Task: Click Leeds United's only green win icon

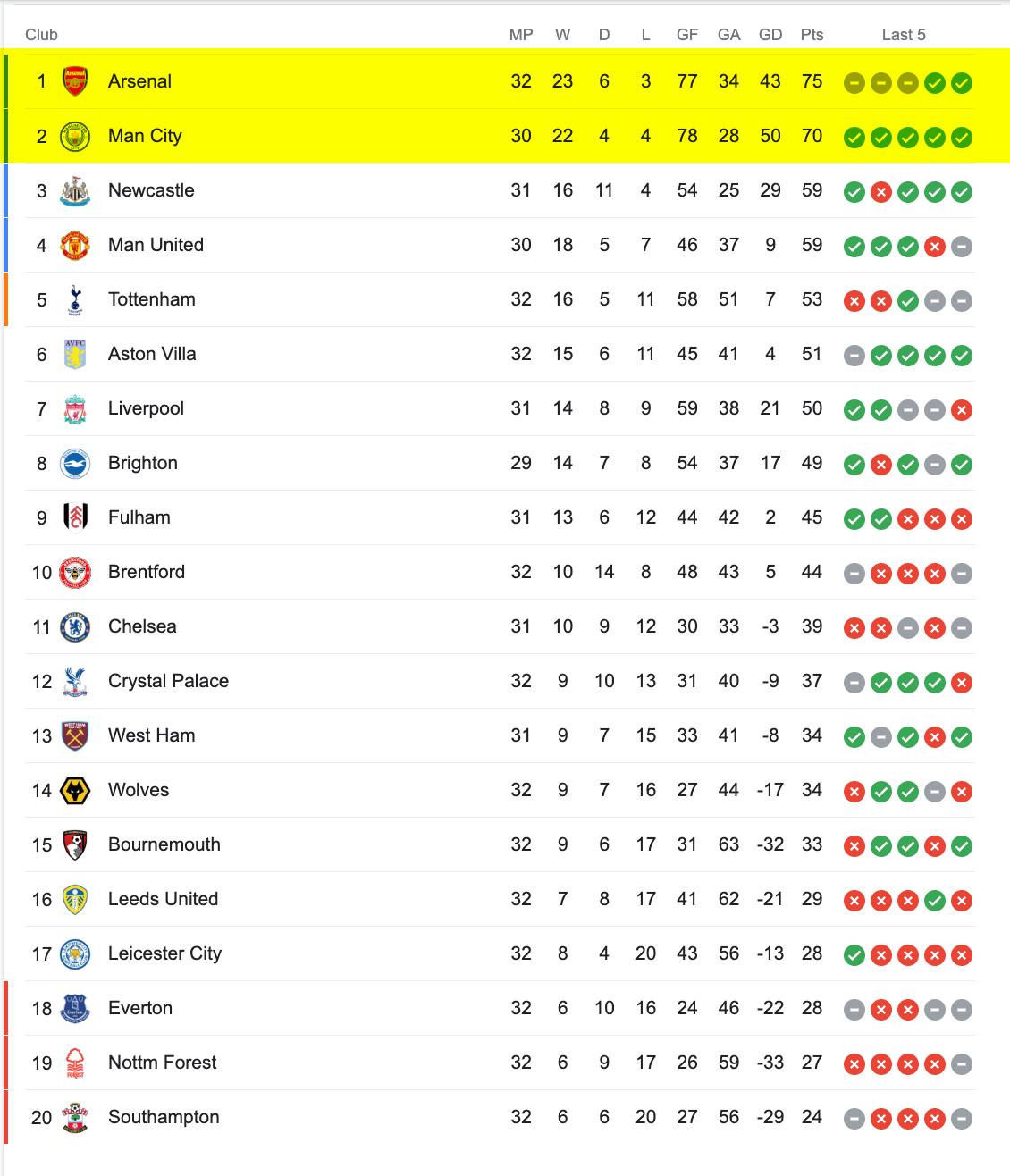Action: coord(935,901)
